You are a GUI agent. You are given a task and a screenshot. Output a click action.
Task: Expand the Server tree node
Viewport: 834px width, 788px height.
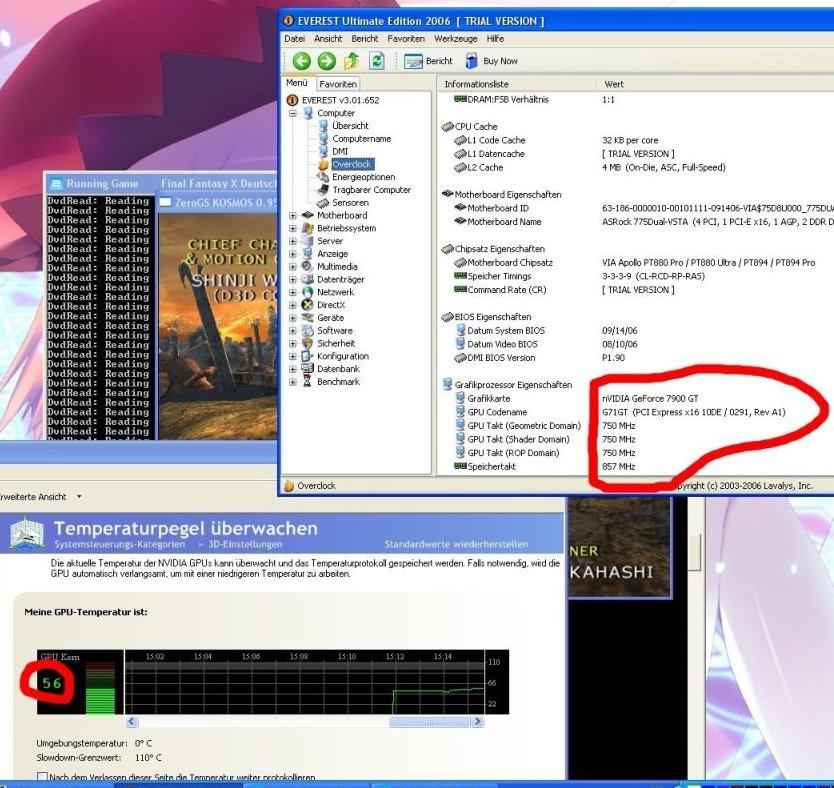point(293,241)
